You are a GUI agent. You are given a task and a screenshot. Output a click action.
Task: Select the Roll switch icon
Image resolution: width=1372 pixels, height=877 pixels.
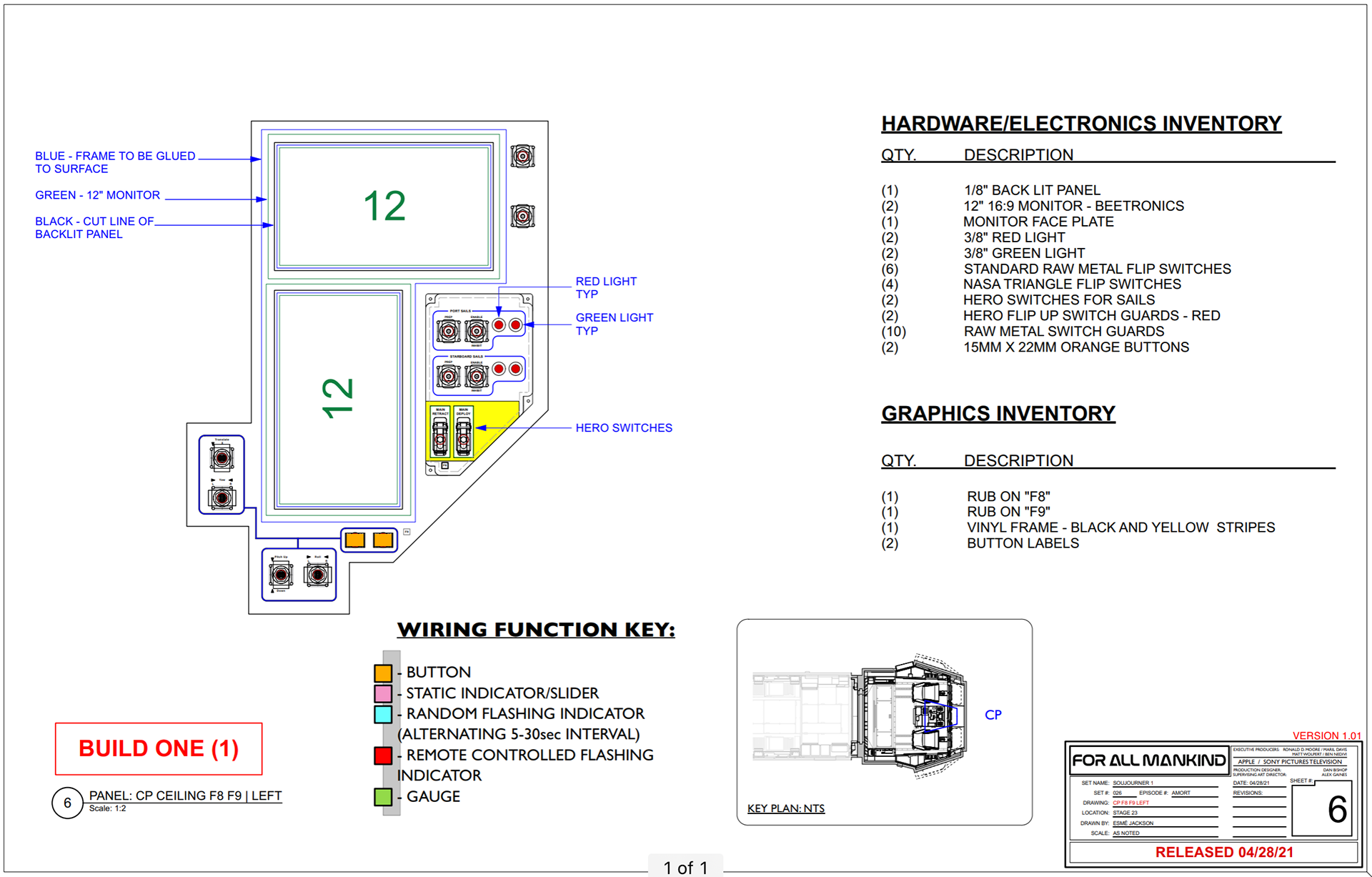click(317, 574)
